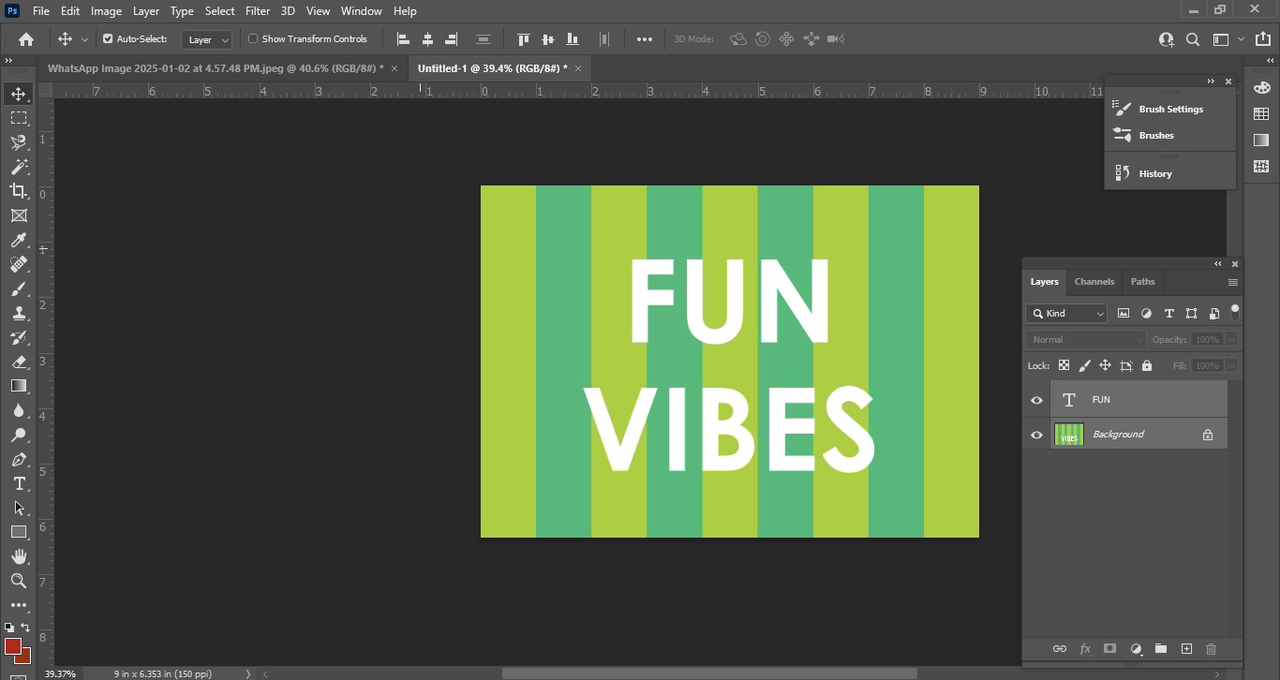The height and width of the screenshot is (680, 1280).
Task: Align right edges in options bar
Action: tap(451, 39)
